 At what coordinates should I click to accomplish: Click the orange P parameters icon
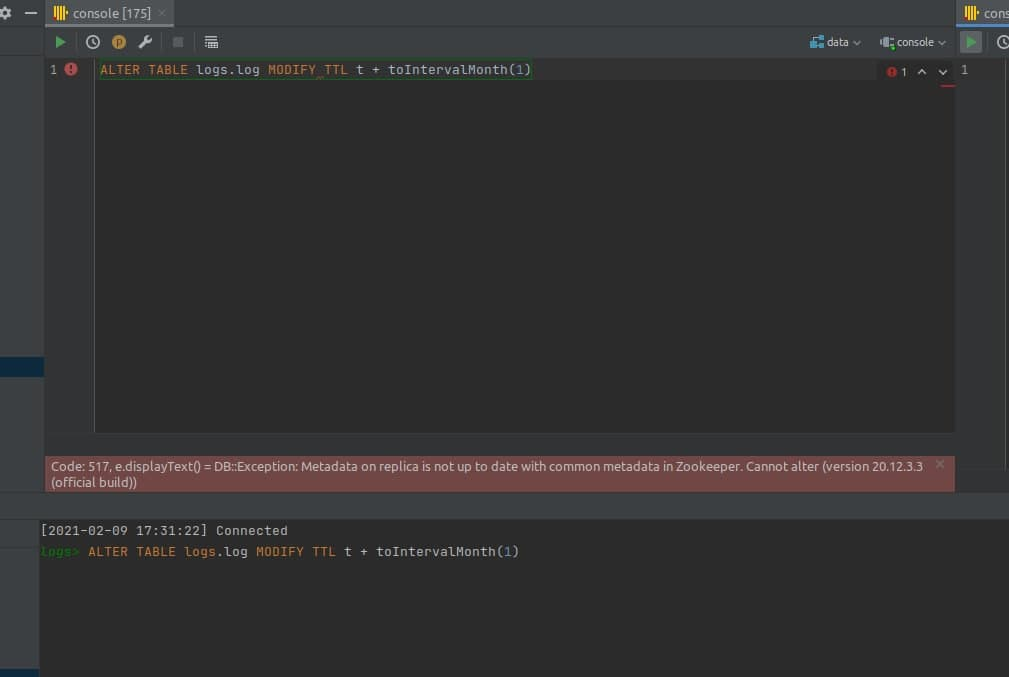119,42
